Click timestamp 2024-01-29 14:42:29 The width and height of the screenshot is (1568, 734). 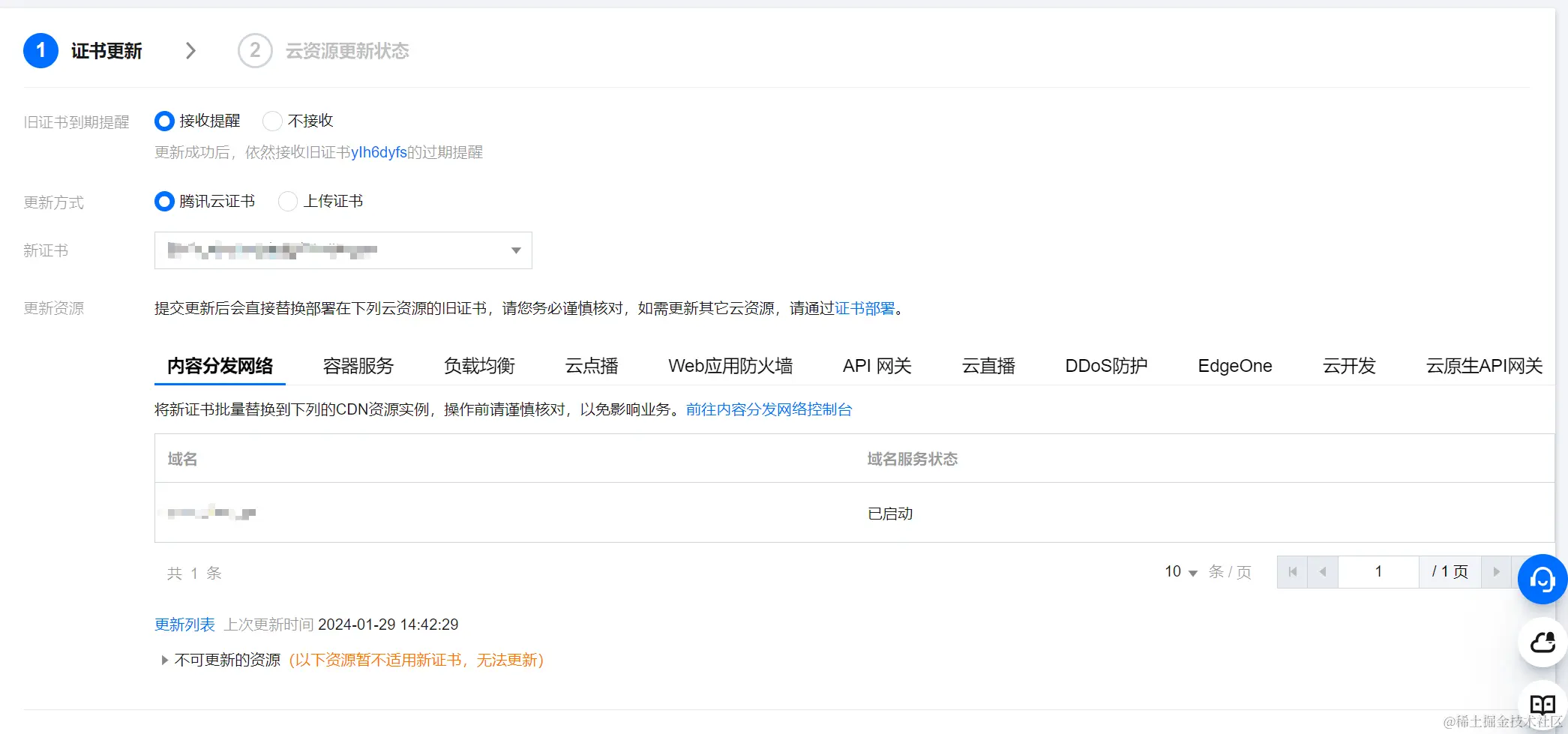pos(388,625)
